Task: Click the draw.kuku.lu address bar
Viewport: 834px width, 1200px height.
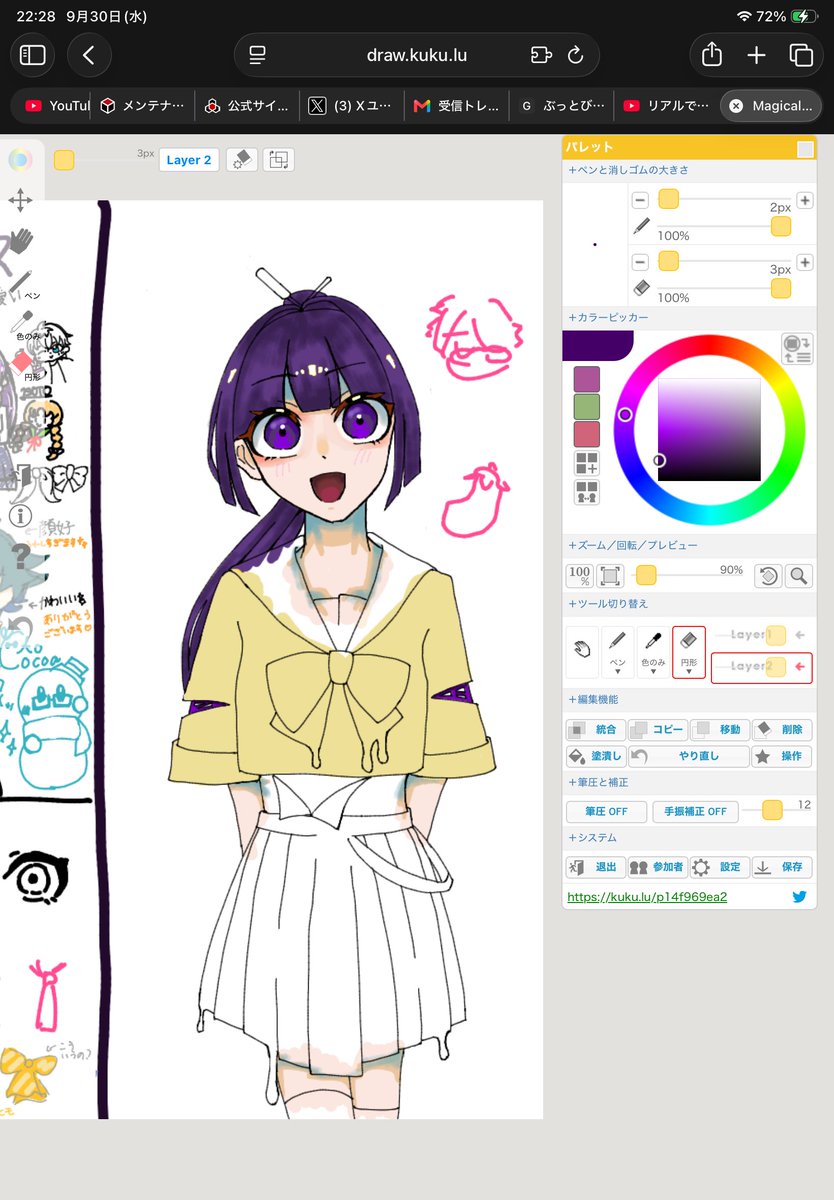Action: tap(416, 55)
